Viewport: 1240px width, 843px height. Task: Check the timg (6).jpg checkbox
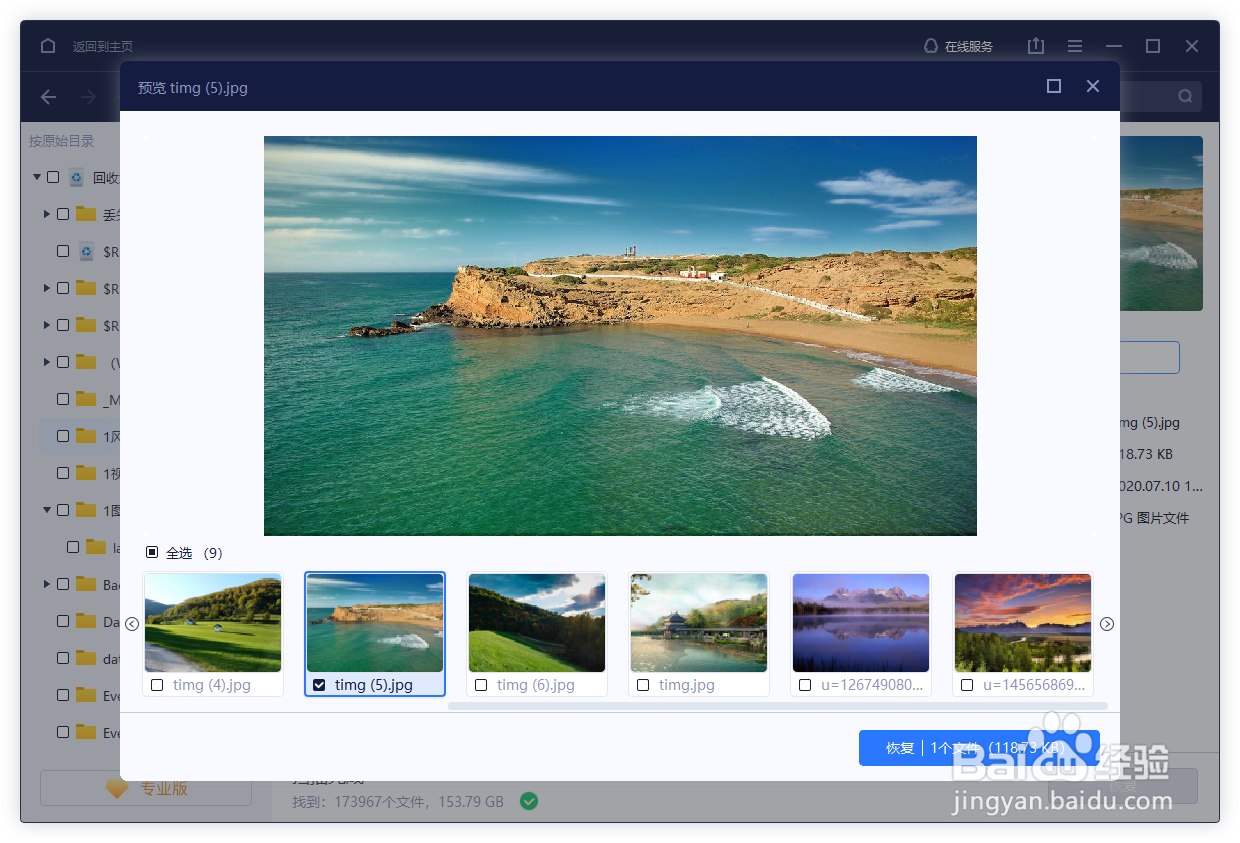481,685
